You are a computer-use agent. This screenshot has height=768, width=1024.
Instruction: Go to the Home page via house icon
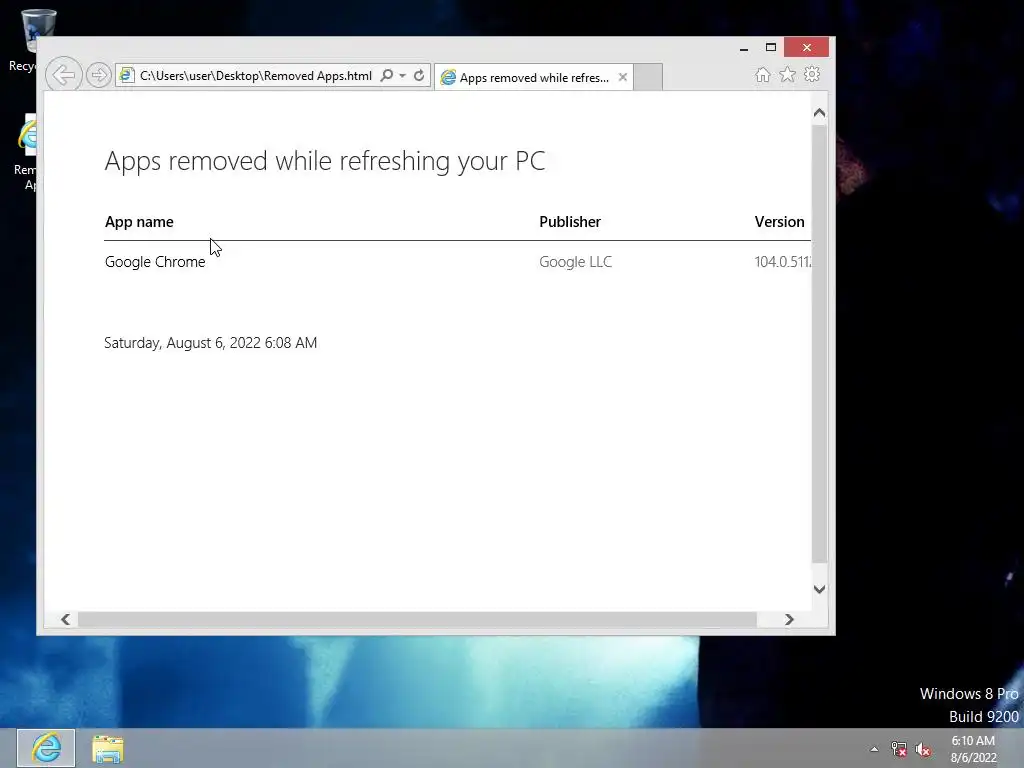762,74
